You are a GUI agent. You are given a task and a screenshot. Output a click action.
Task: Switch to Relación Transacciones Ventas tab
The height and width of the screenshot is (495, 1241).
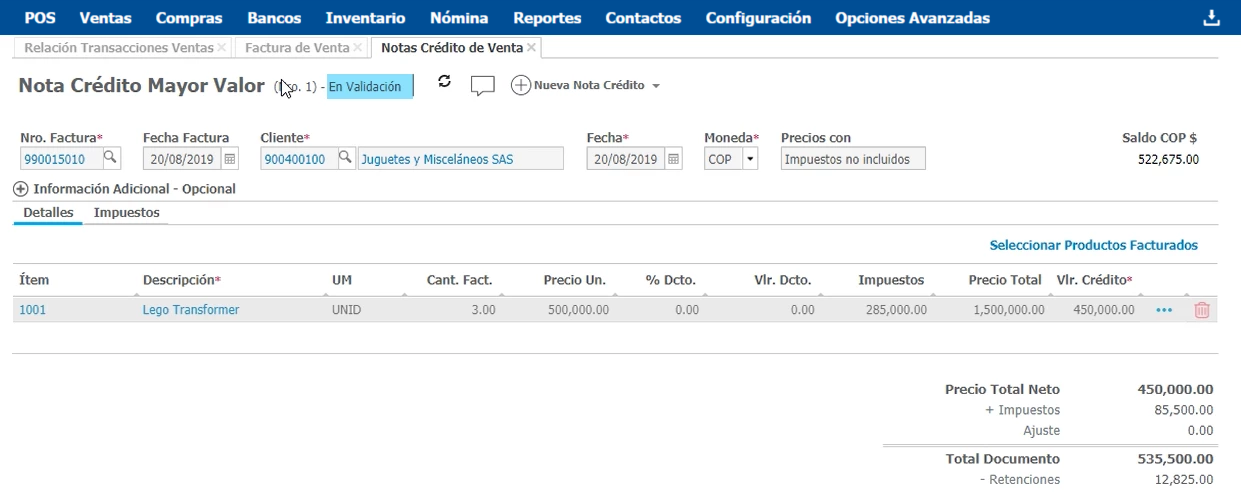tap(118, 48)
